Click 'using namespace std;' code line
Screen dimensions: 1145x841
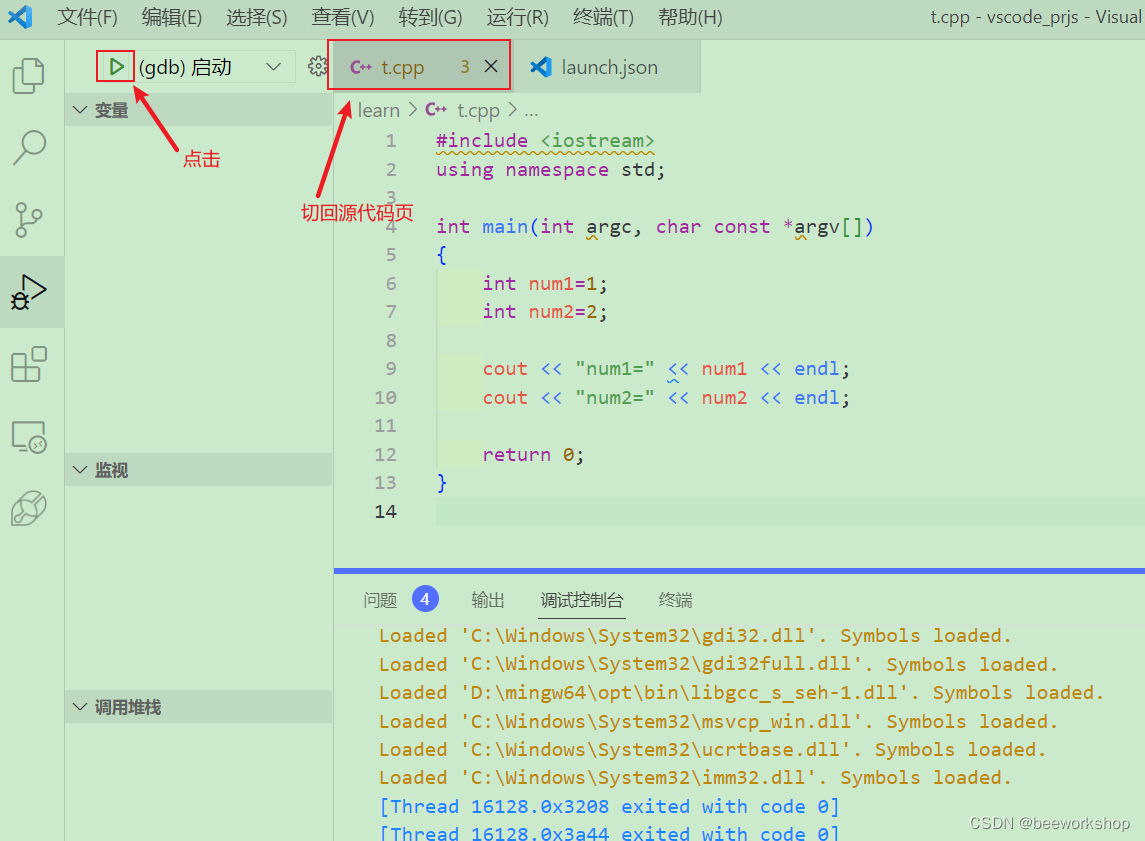pyautogui.click(x=551, y=169)
